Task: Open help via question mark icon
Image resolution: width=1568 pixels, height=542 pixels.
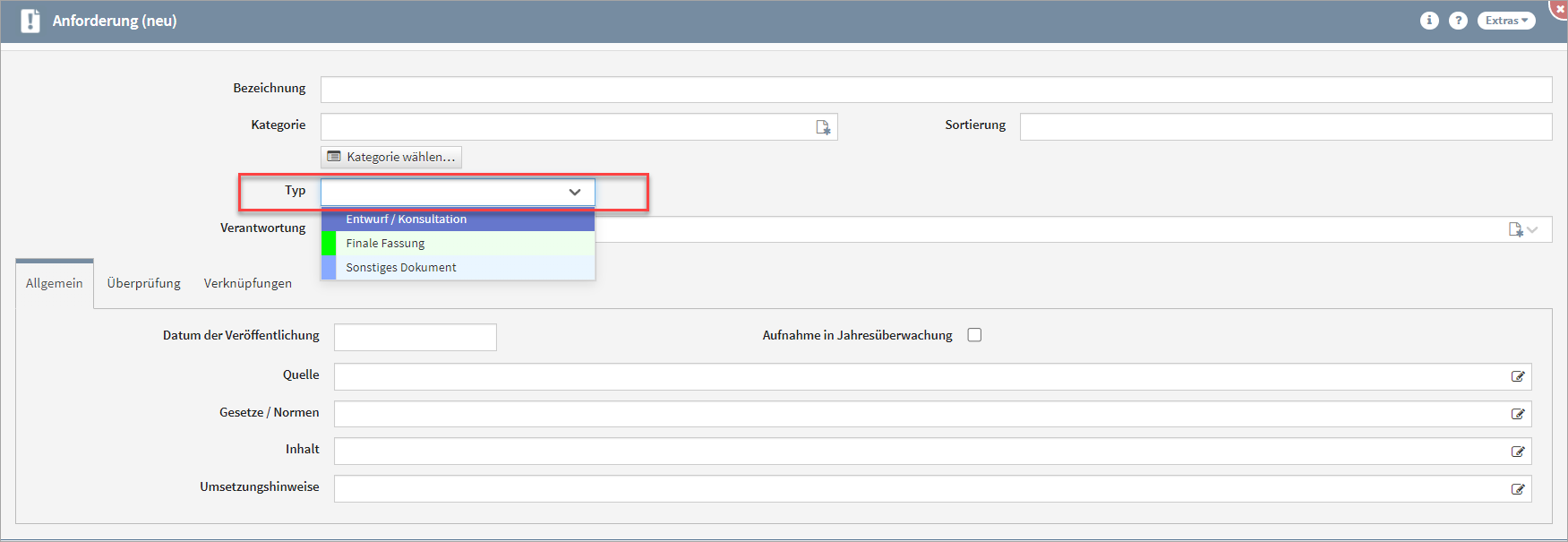Action: tap(1458, 21)
